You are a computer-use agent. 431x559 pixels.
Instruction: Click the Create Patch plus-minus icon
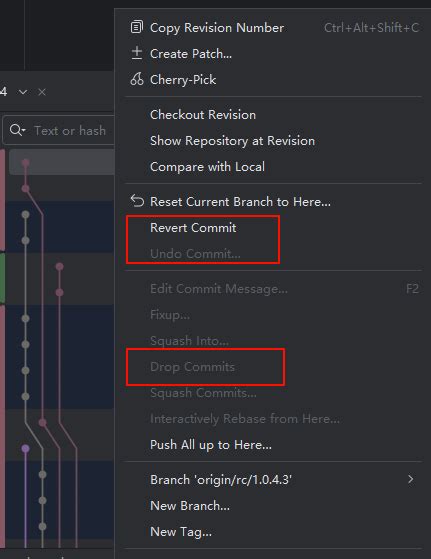tap(137, 53)
